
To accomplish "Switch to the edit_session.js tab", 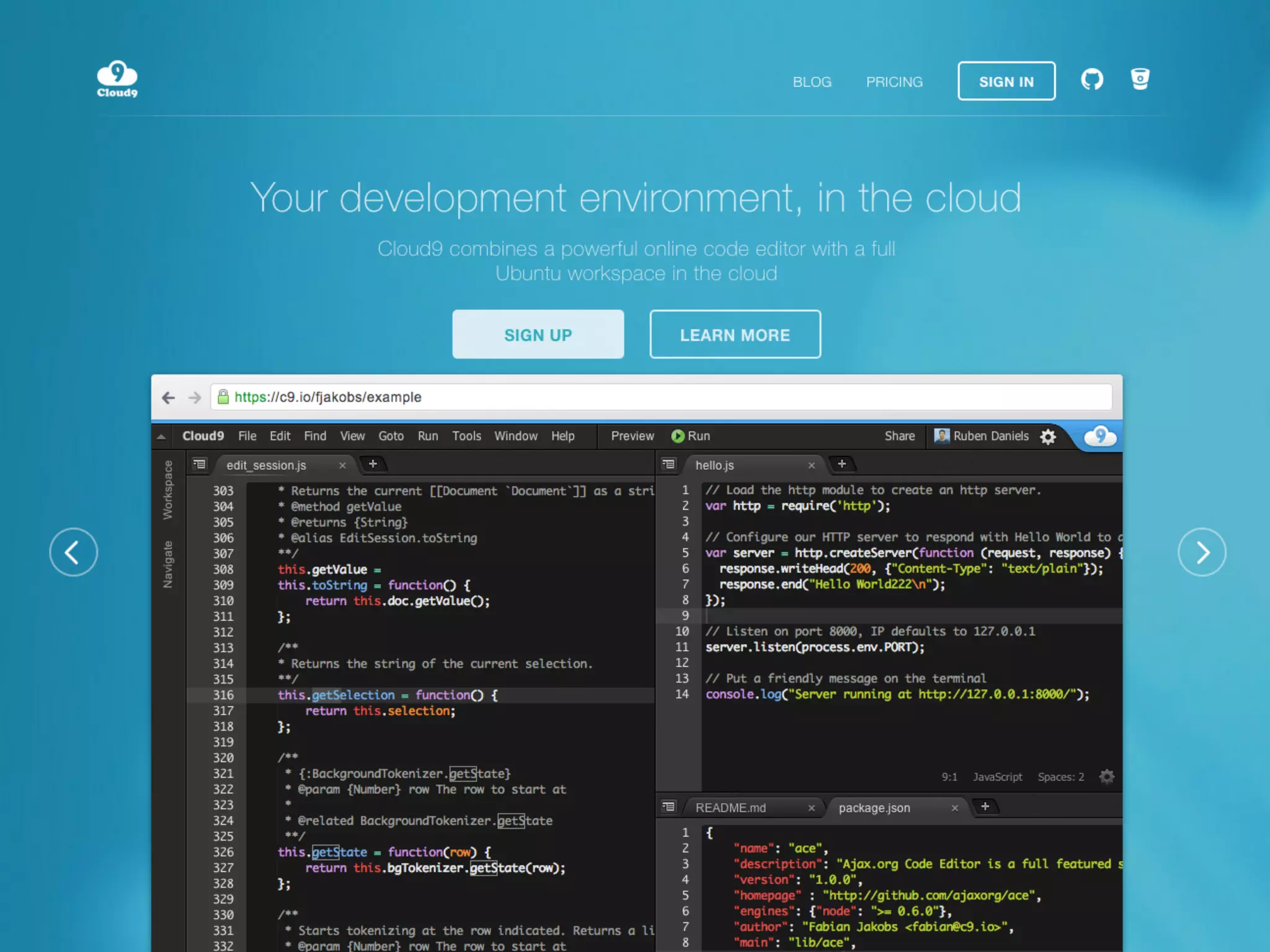I will (266, 465).
